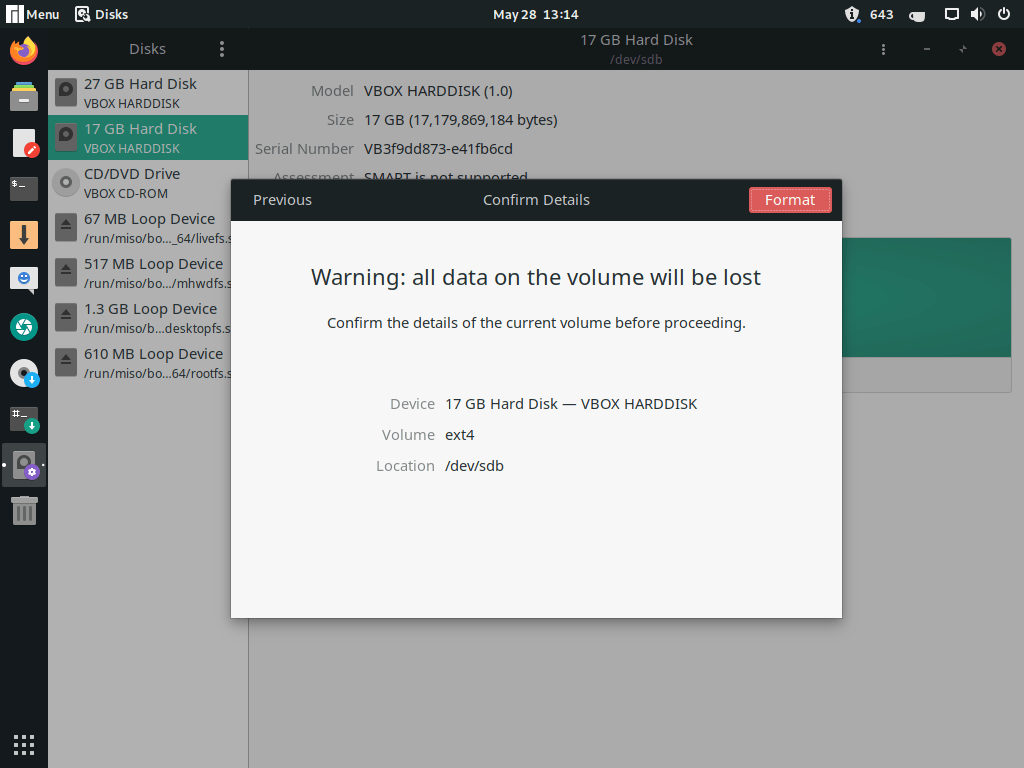Open the drive options three-dot menu
This screenshot has width=1024, height=768.
click(883, 49)
